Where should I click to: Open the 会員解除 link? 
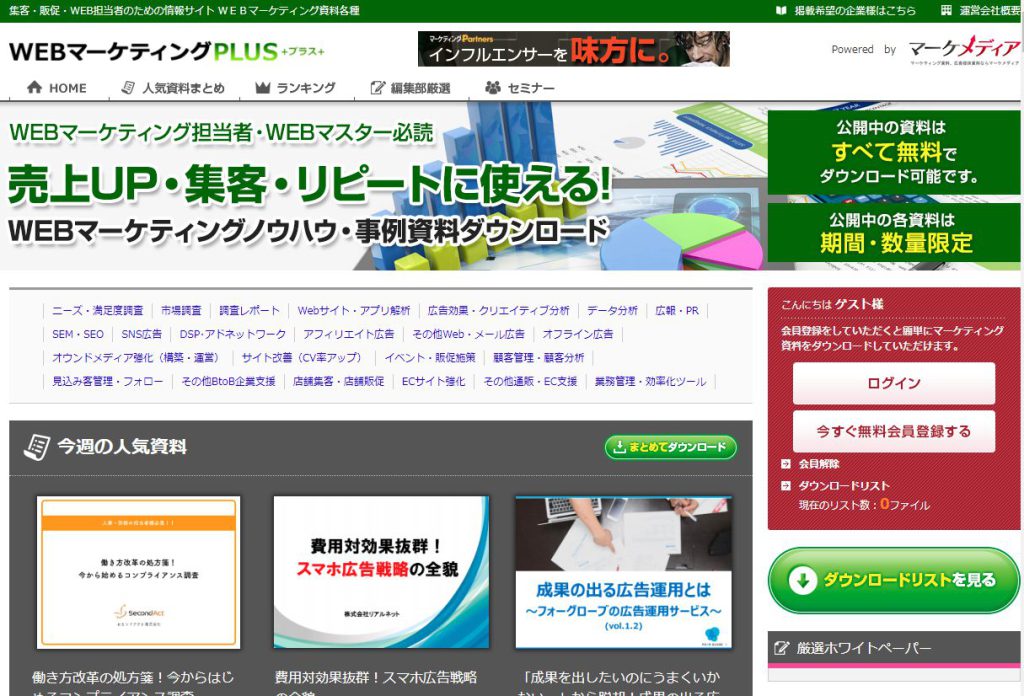coord(818,464)
